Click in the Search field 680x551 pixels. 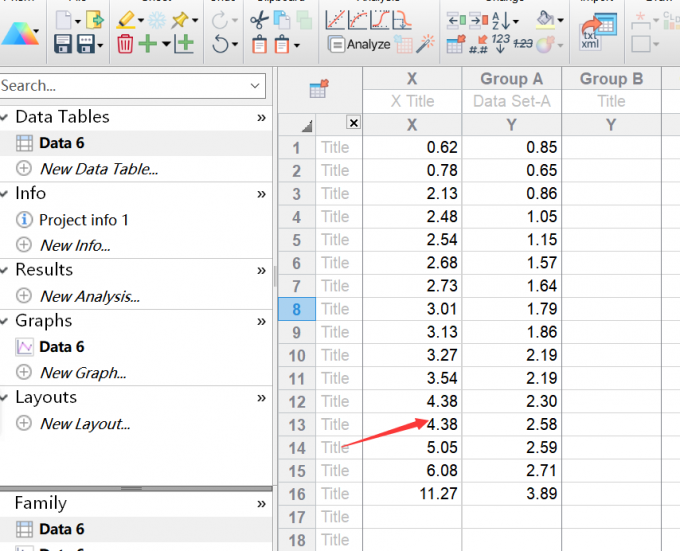coord(120,86)
